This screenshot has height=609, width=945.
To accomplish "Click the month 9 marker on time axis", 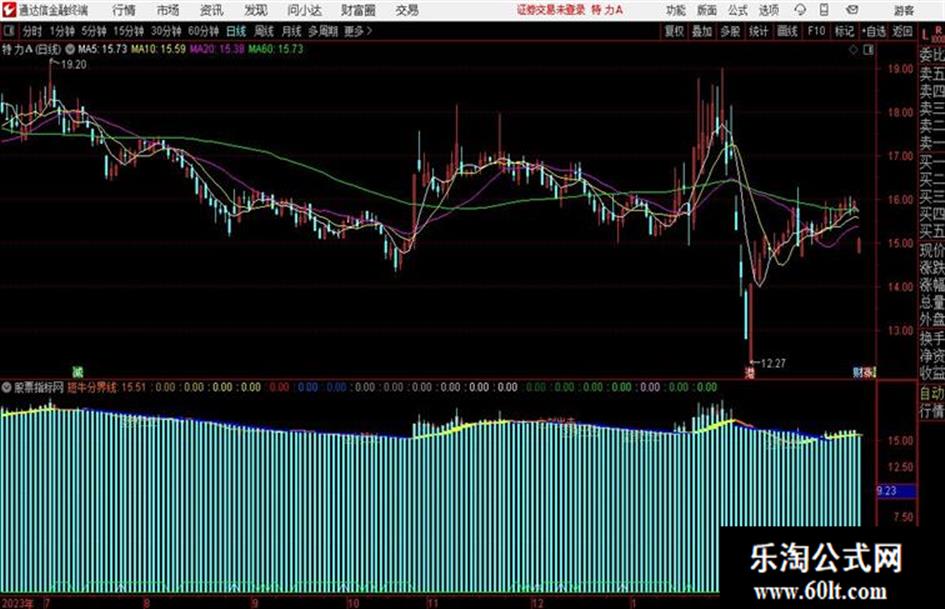I will [255, 603].
